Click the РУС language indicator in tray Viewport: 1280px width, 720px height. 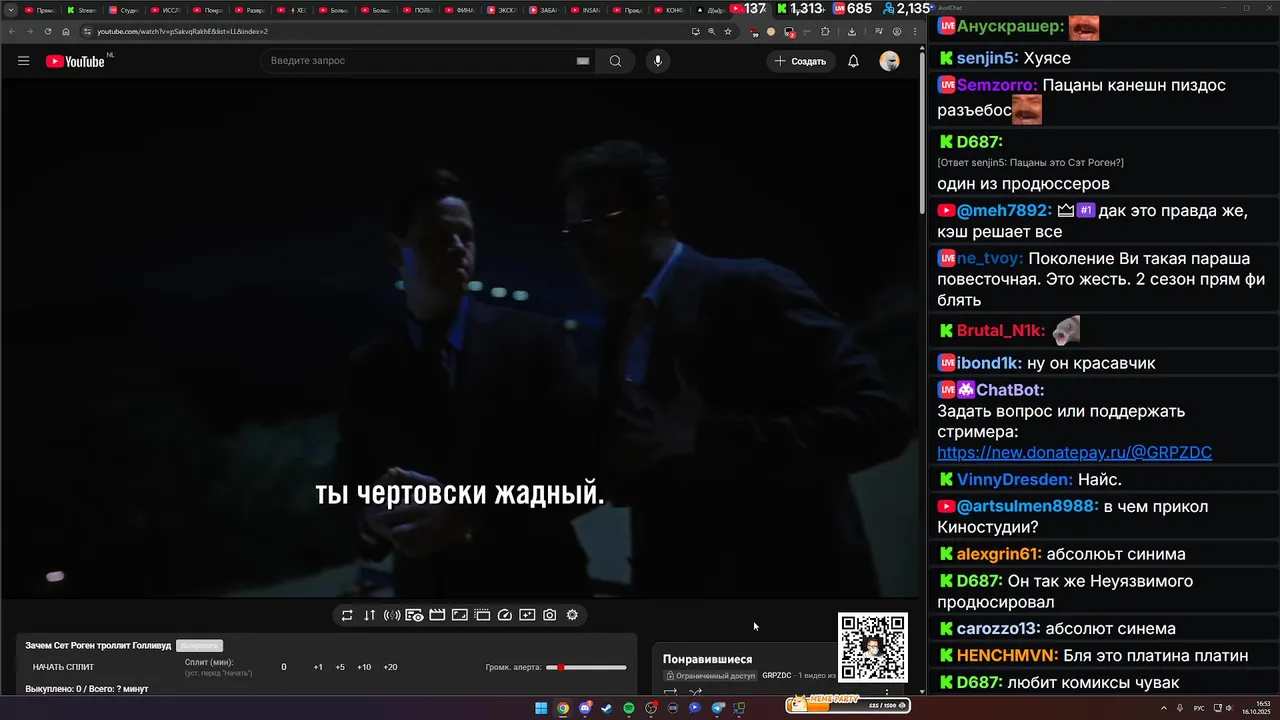pos(1199,708)
